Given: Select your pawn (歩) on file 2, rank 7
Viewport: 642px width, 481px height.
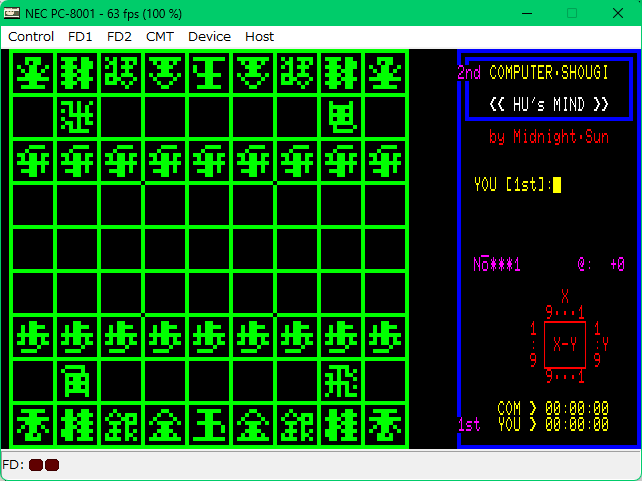Looking at the screenshot, I should (341, 337).
